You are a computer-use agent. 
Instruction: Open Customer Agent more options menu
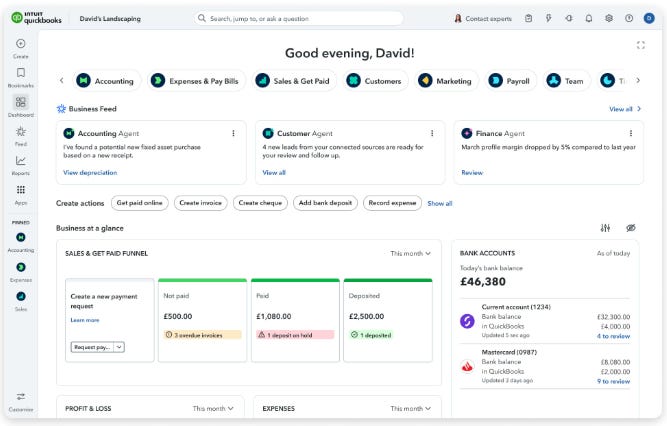coord(432,133)
